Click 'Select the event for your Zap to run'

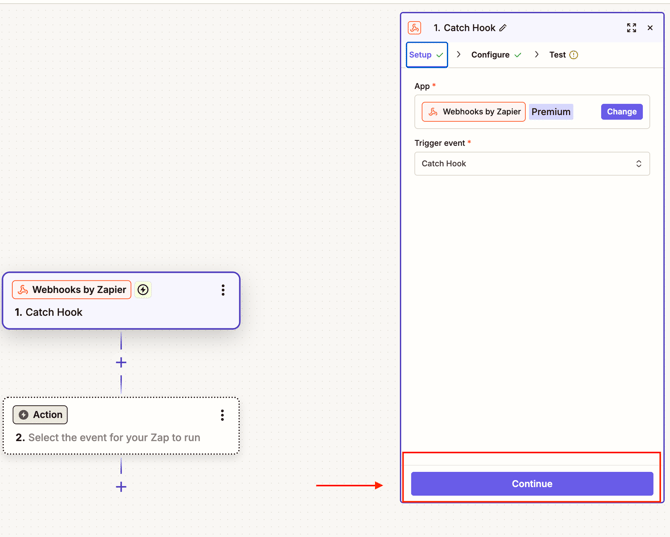pyautogui.click(x=114, y=437)
